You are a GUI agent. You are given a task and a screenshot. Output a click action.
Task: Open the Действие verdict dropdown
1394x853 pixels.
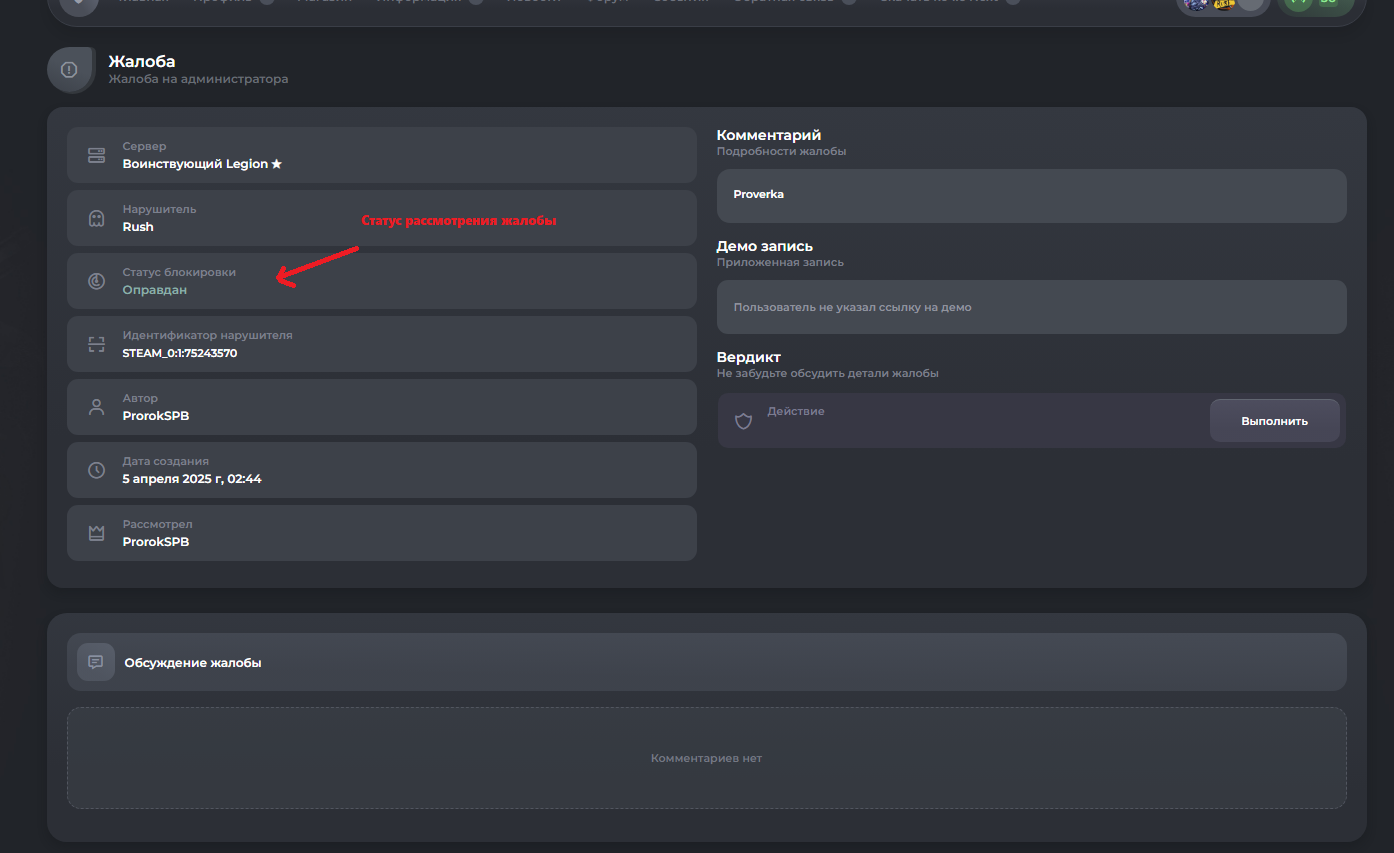coord(960,421)
